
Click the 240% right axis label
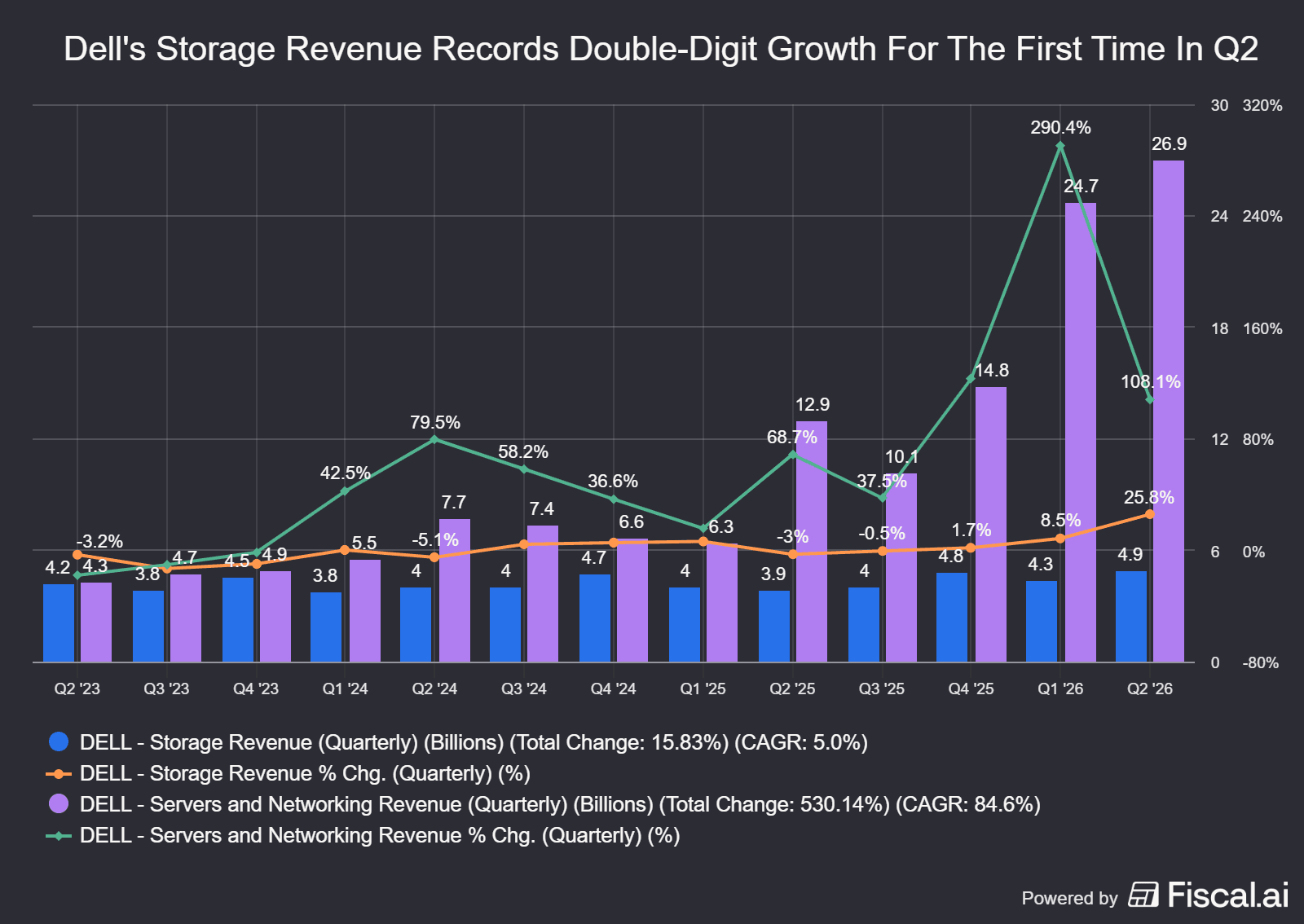(1262, 216)
